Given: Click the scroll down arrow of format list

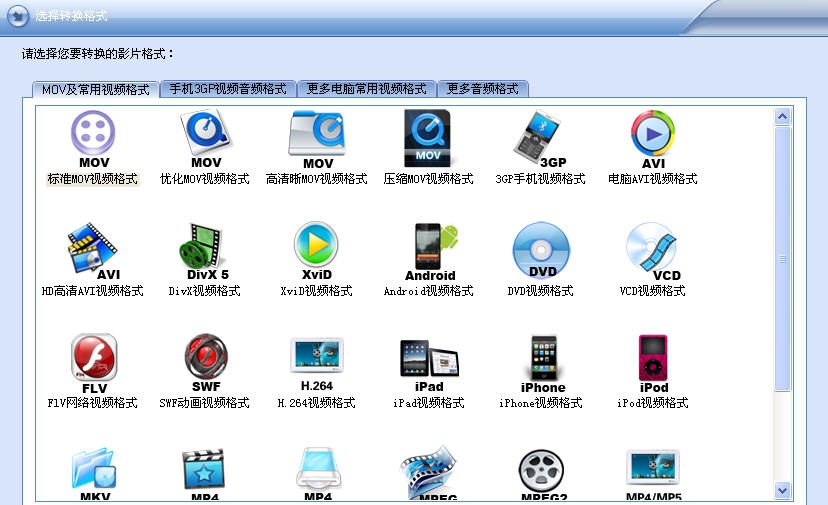Looking at the screenshot, I should (x=783, y=490).
